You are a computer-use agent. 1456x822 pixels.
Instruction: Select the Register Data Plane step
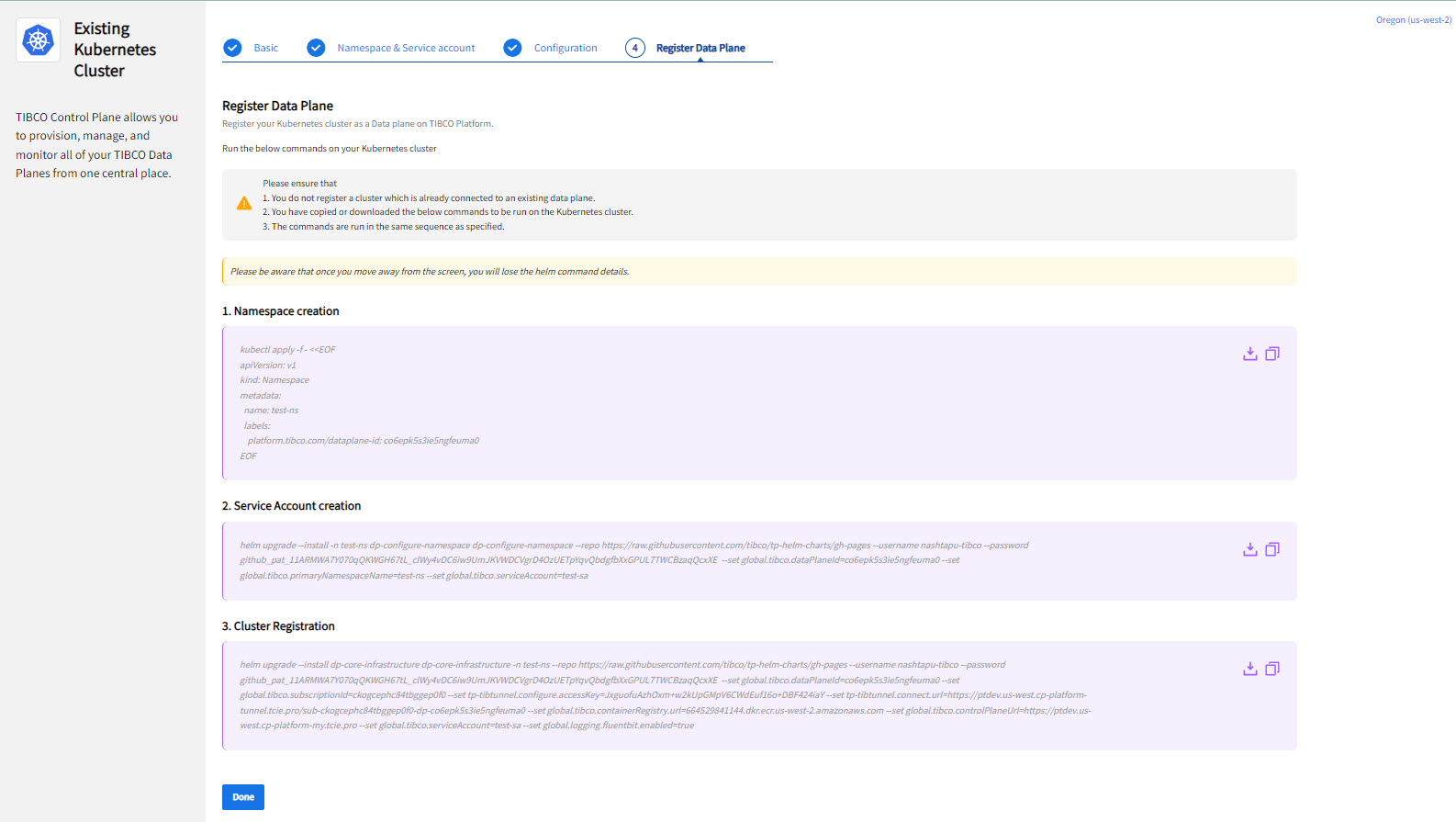[700, 48]
